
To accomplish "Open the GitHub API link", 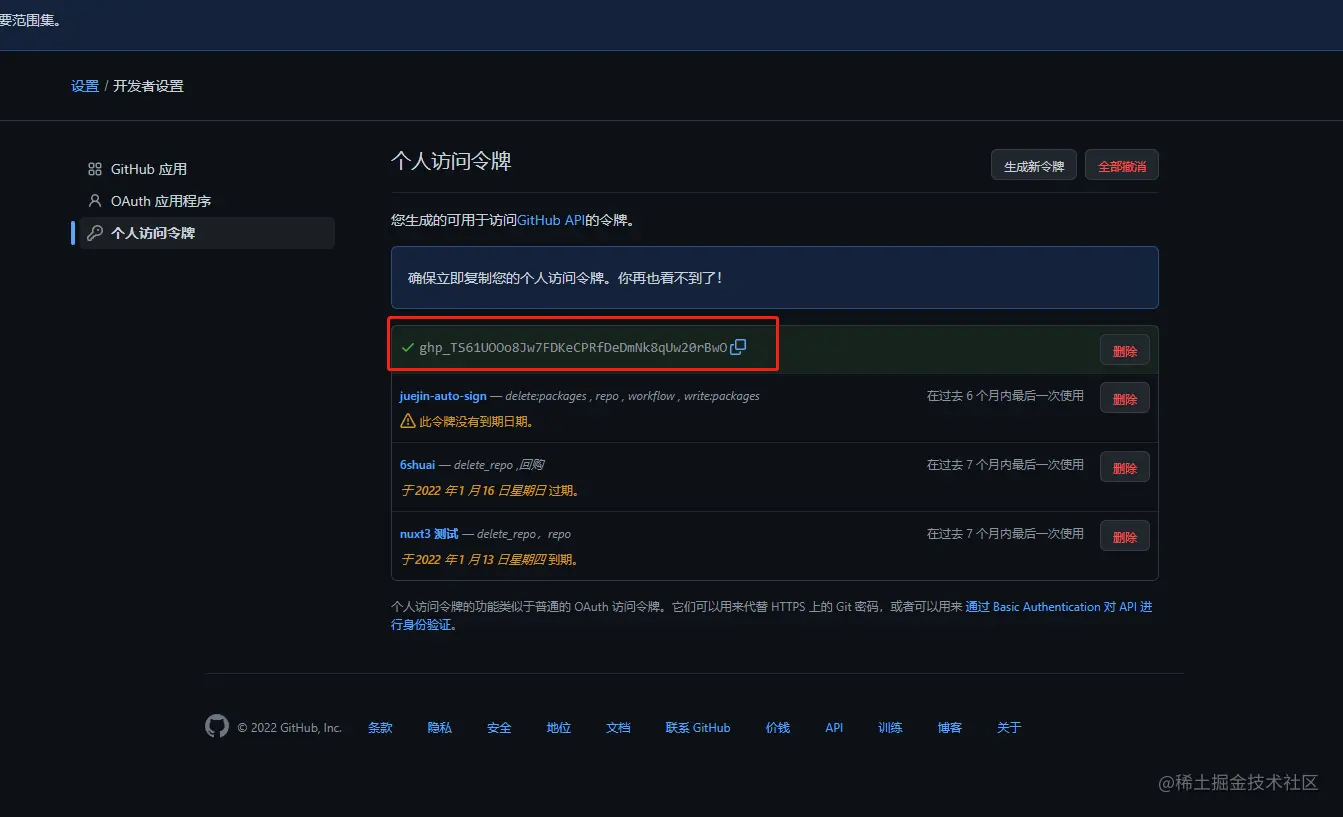I will 551,220.
